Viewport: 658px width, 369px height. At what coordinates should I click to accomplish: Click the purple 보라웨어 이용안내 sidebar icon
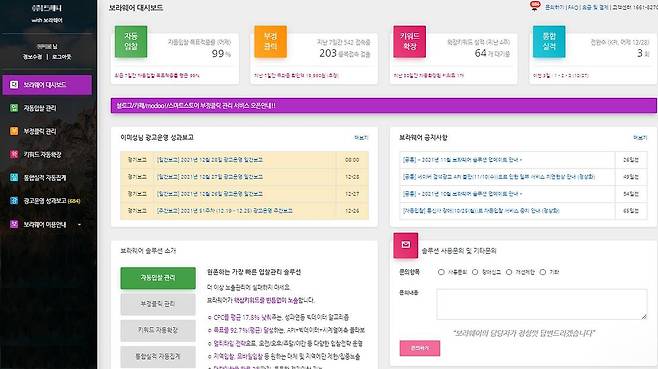click(14, 224)
